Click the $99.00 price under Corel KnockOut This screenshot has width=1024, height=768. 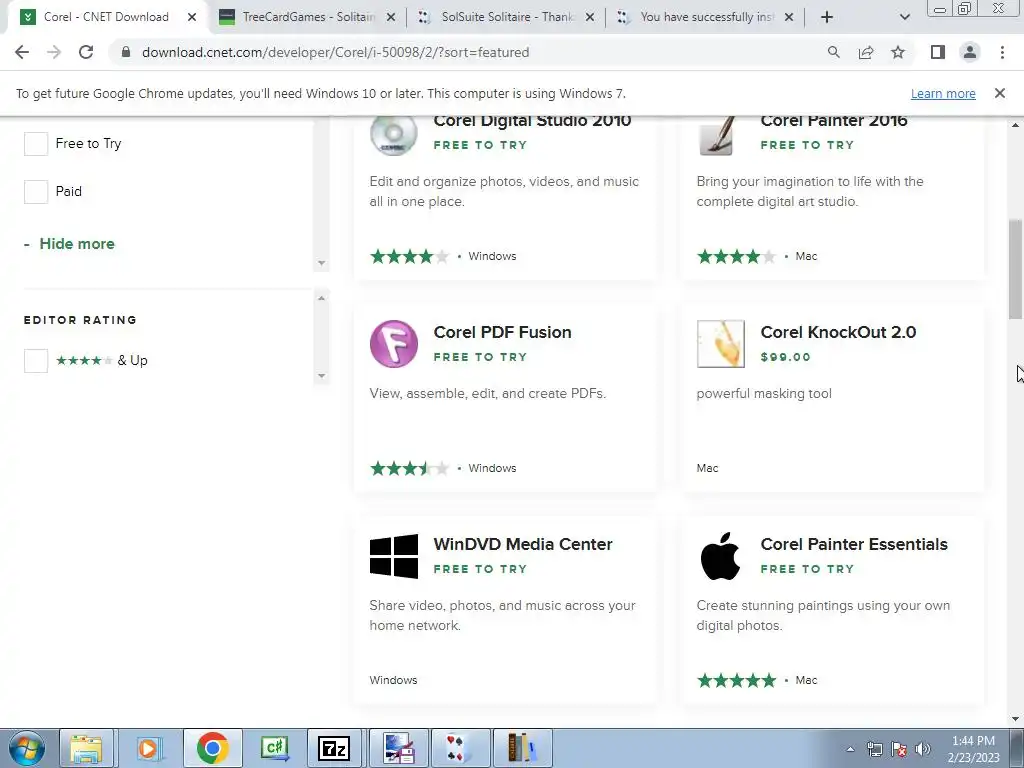pyautogui.click(x=786, y=357)
